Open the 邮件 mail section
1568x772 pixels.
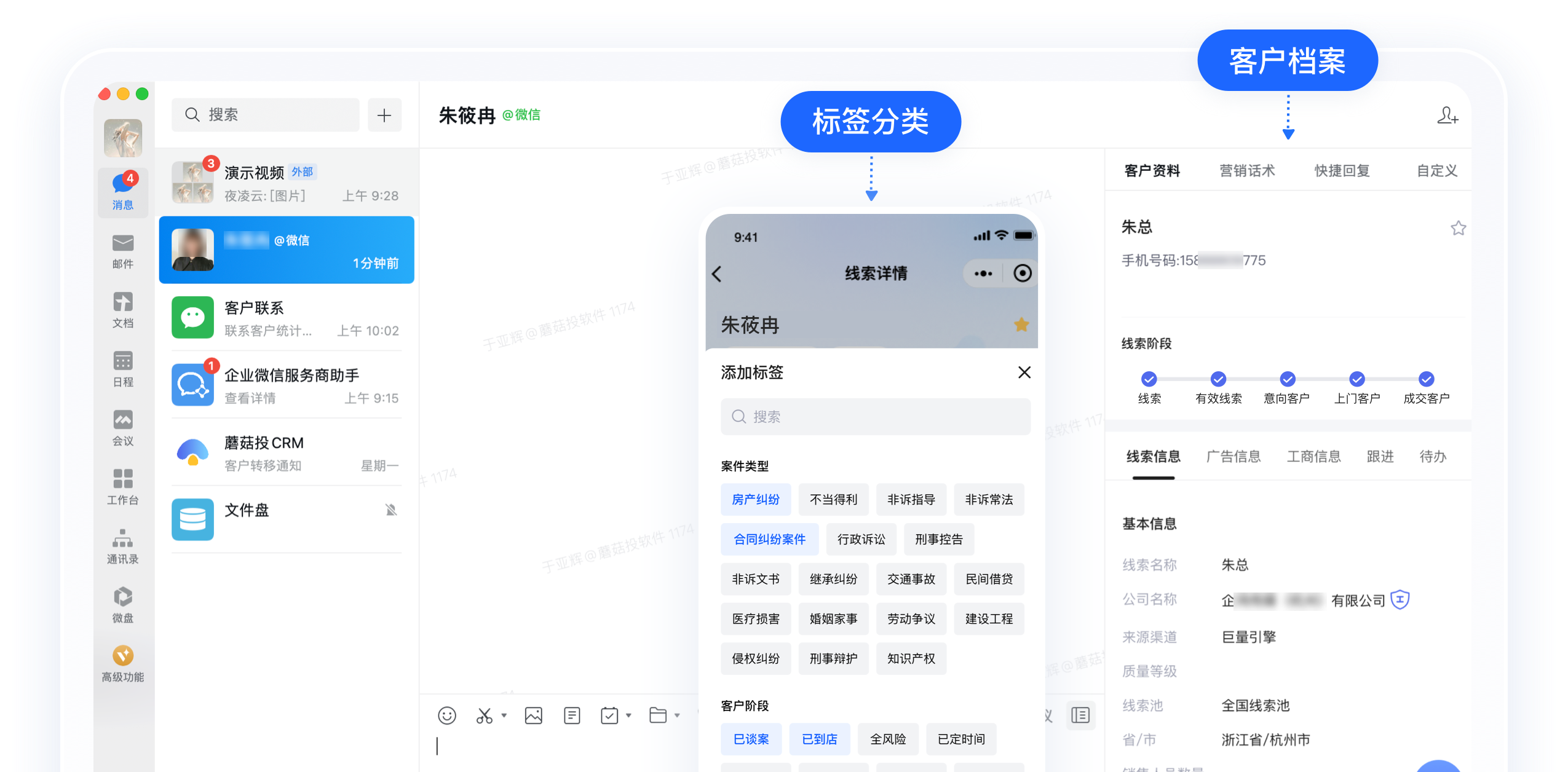122,251
